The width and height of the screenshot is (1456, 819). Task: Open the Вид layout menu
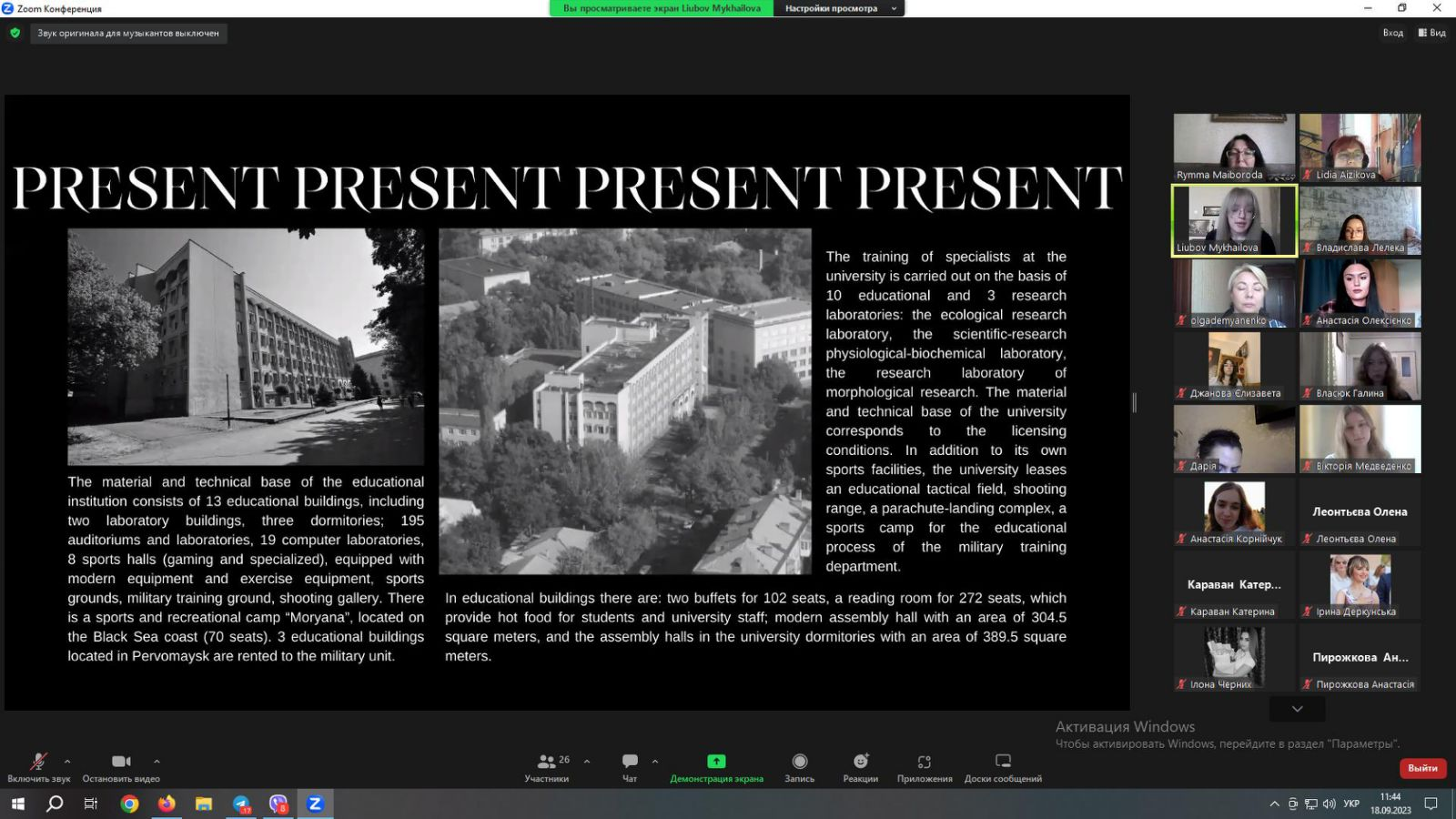pyautogui.click(x=1431, y=33)
